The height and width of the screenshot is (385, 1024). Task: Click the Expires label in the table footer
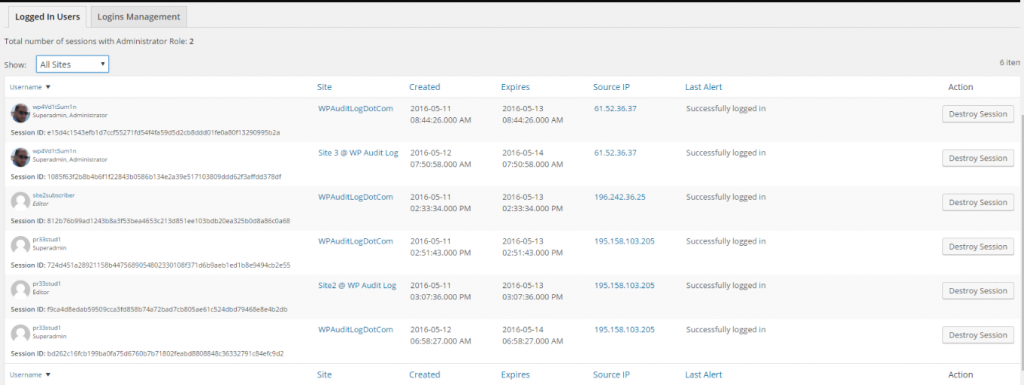[515, 375]
